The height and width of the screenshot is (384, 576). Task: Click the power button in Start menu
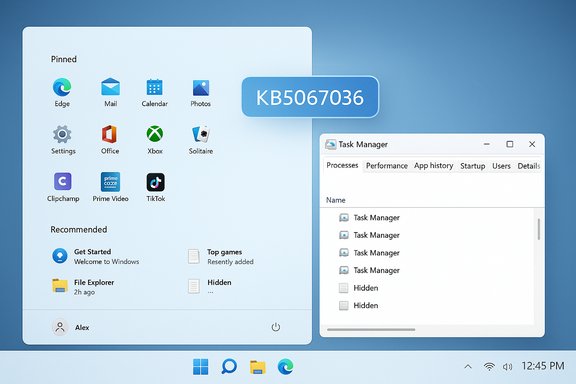pos(276,327)
